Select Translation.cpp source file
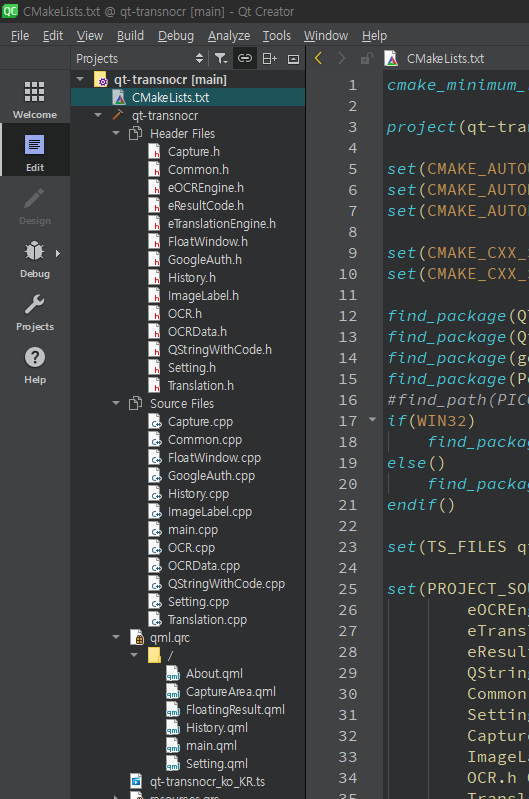 tap(207, 620)
